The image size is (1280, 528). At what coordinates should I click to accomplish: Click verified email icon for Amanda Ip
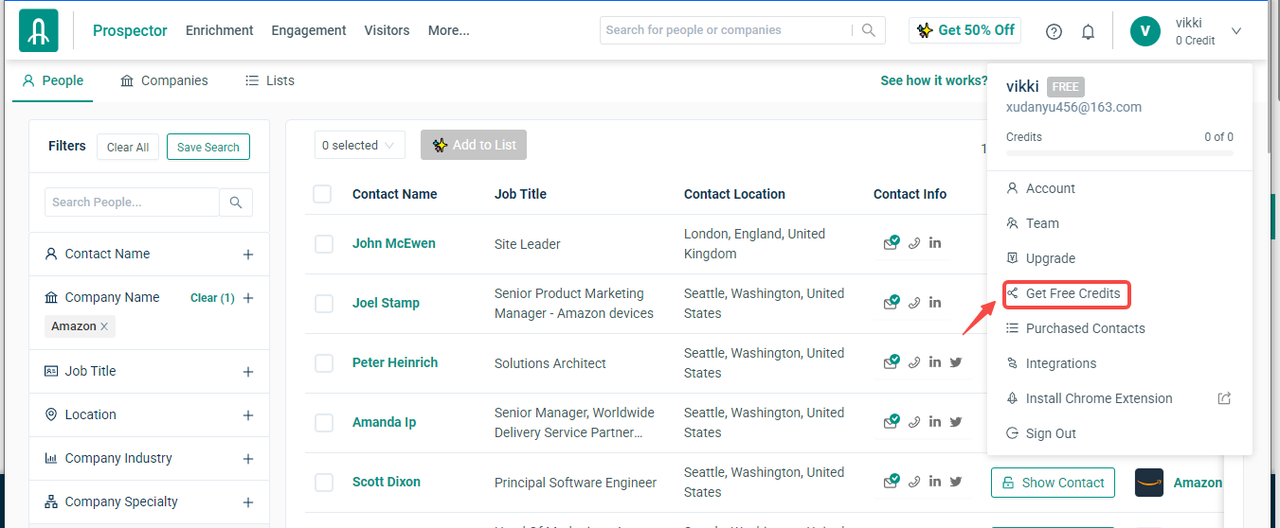(891, 422)
